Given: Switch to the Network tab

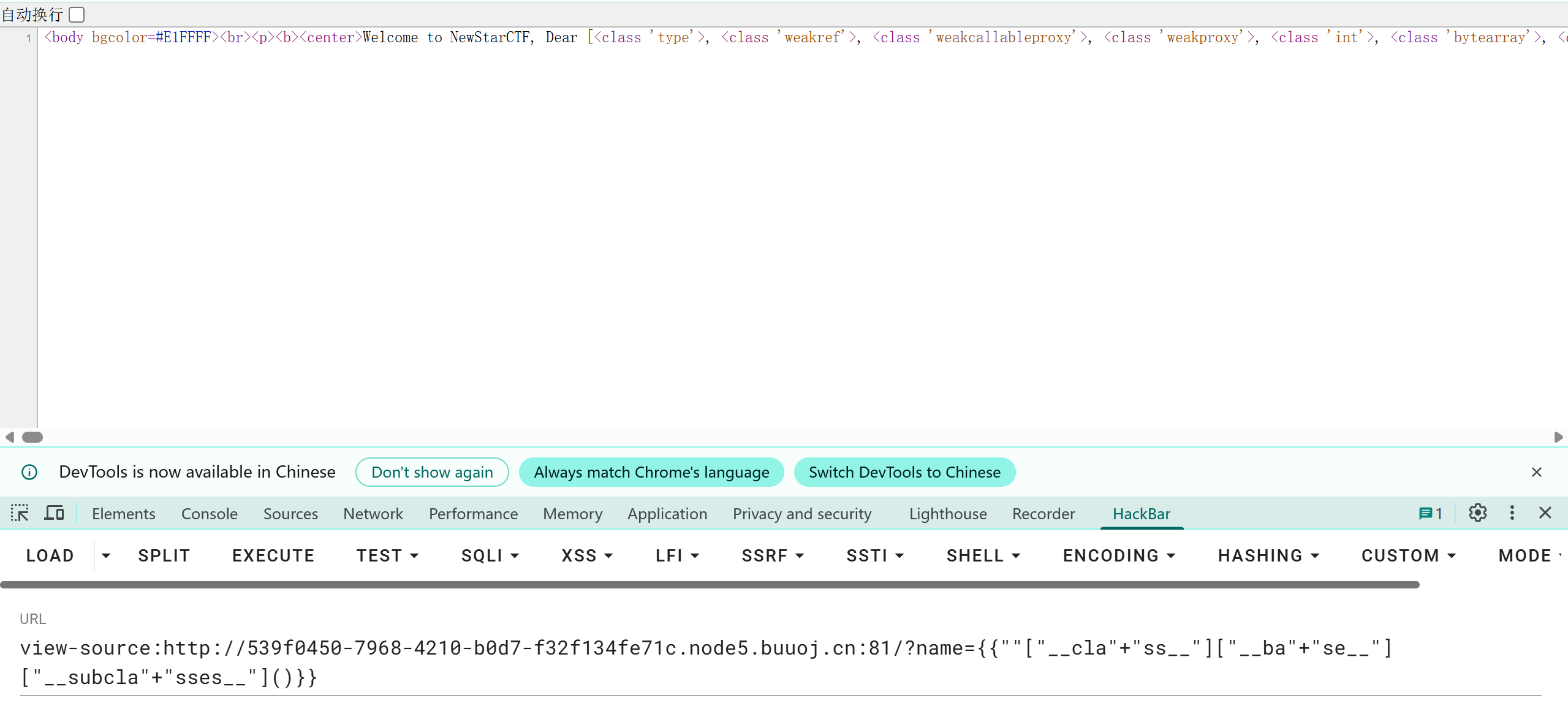Looking at the screenshot, I should [373, 514].
